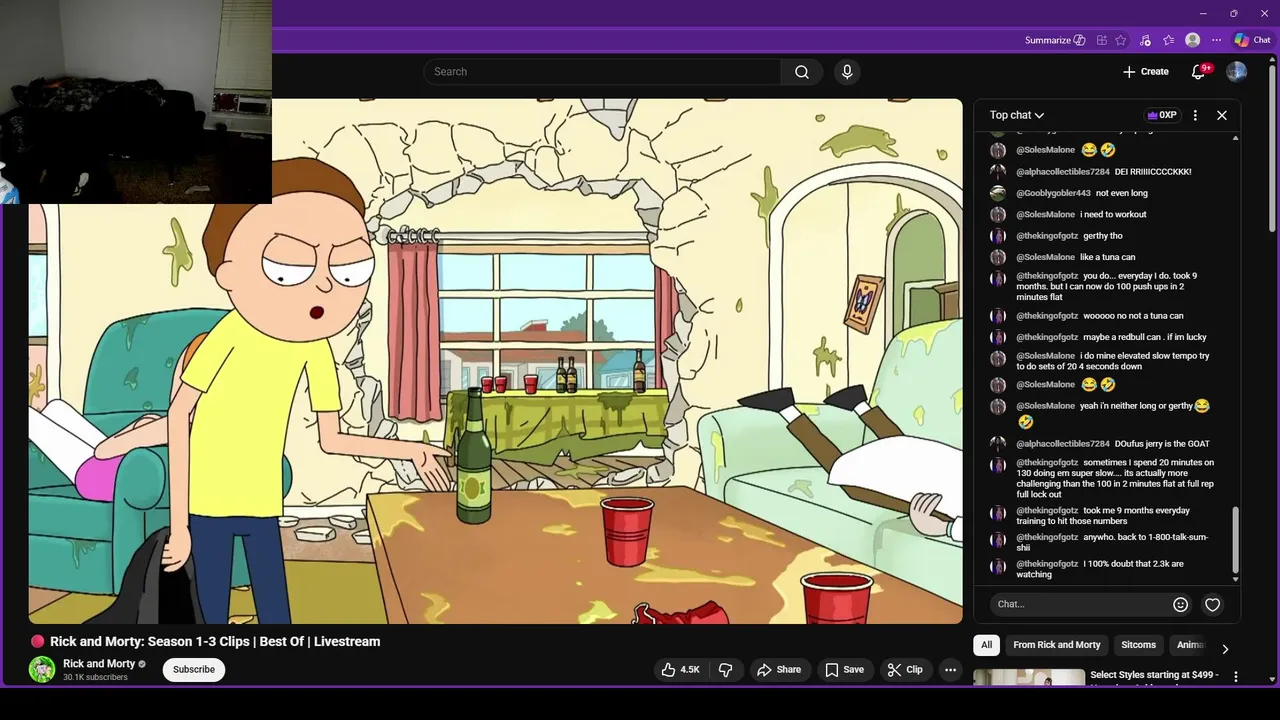This screenshot has height=720, width=1280.
Task: Click the Summarize Copilot button
Action: tap(1055, 40)
